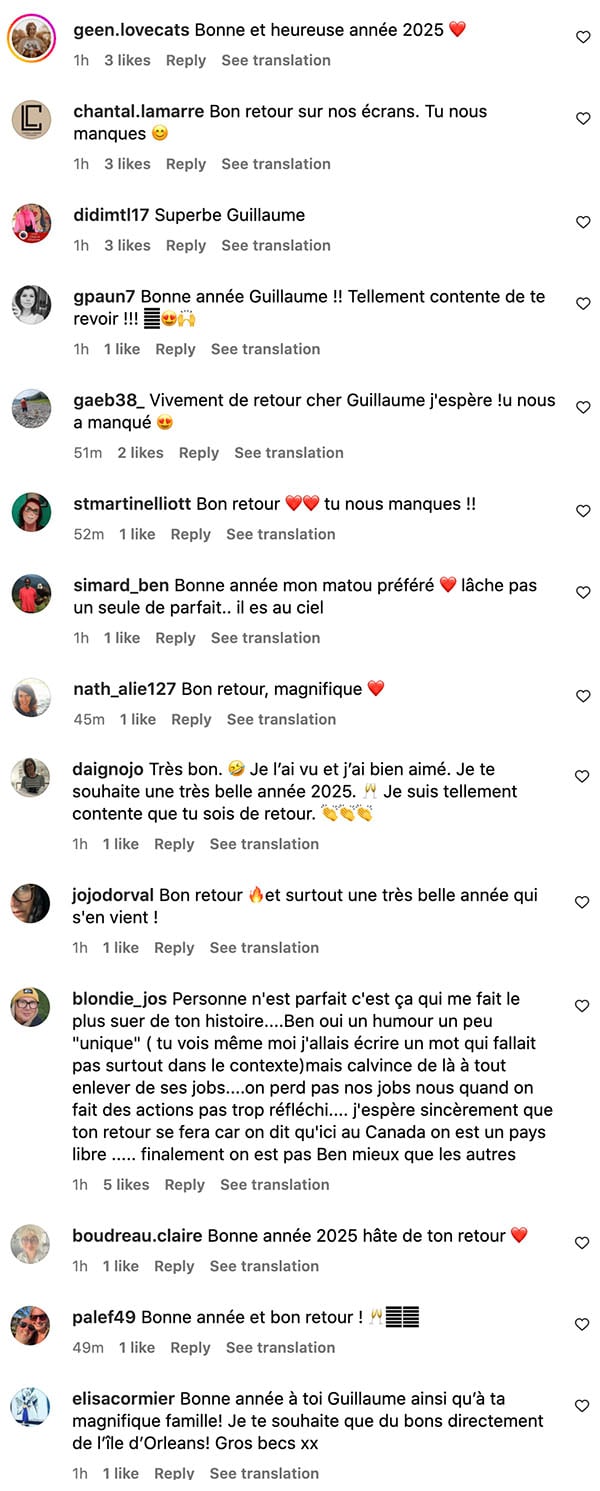Image resolution: width=600 pixels, height=1491 pixels.
Task: Open chantal.lamarre's profile avatar
Action: click(x=31, y=120)
